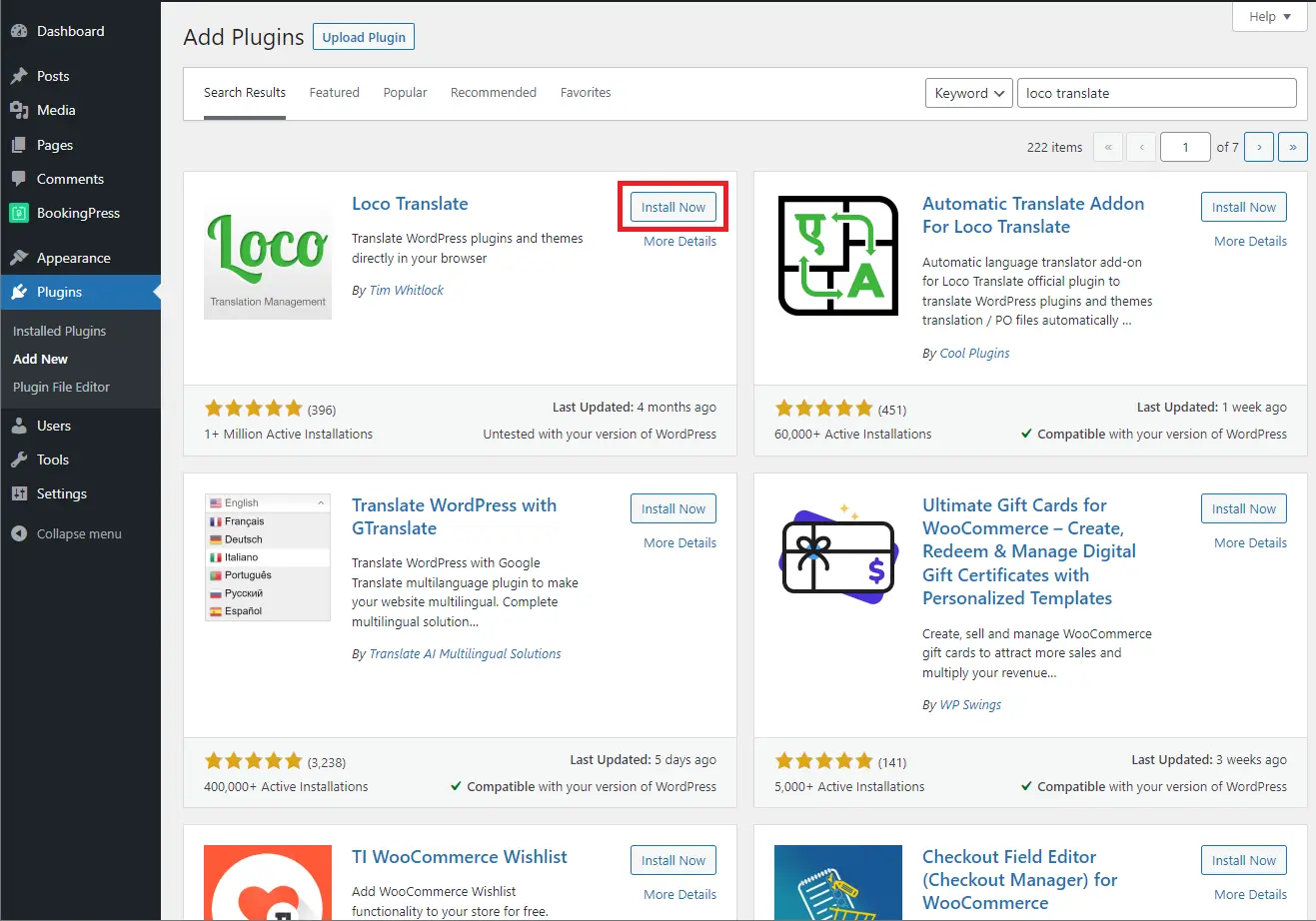Click the TI WooCommerce Wishlist heart icon

click(268, 883)
